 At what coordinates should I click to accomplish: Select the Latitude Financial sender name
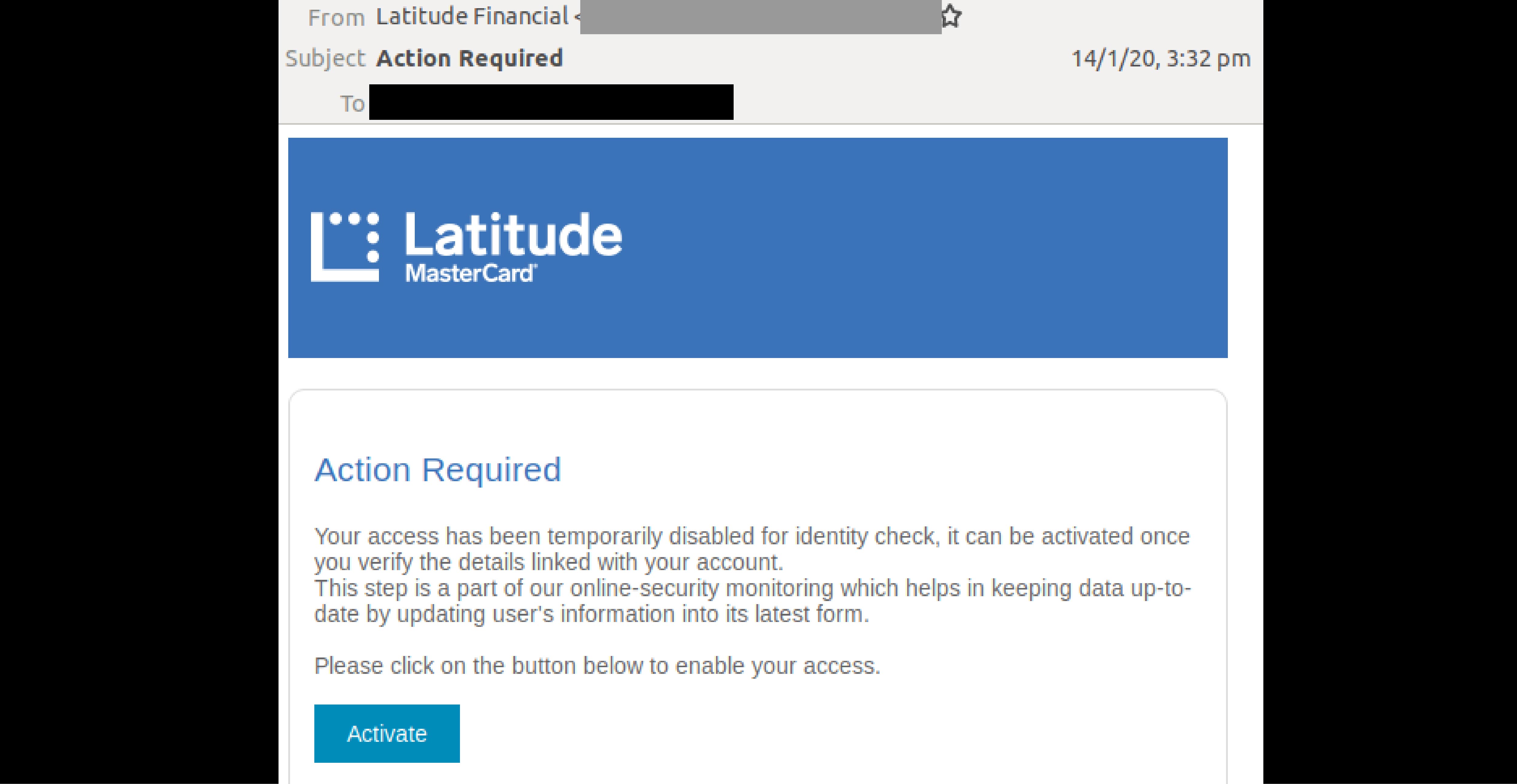(472, 16)
